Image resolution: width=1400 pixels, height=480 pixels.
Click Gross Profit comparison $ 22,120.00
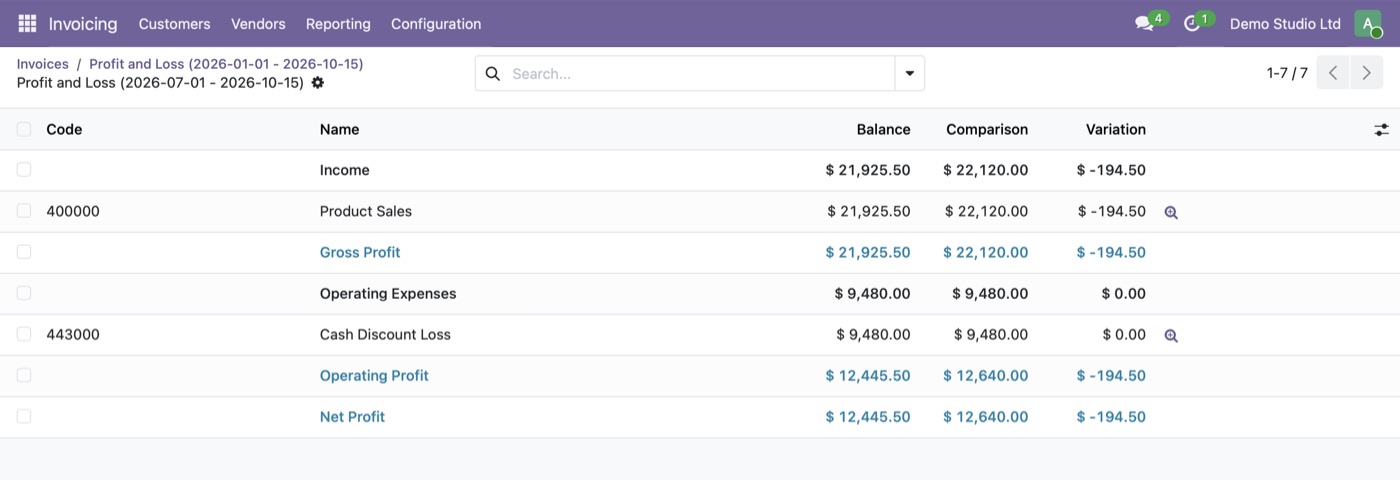[x=985, y=252]
